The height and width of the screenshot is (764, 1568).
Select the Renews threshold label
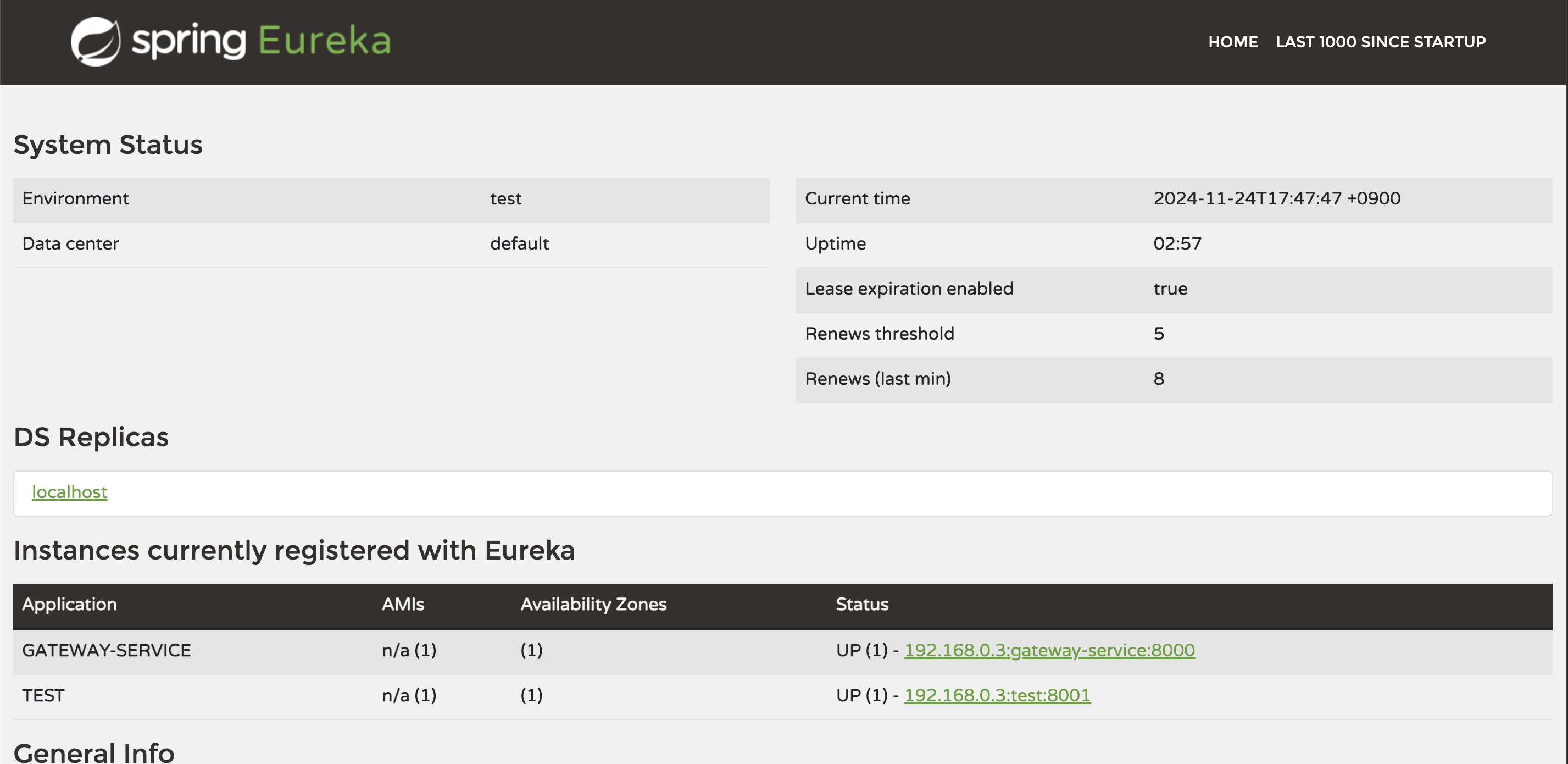880,334
